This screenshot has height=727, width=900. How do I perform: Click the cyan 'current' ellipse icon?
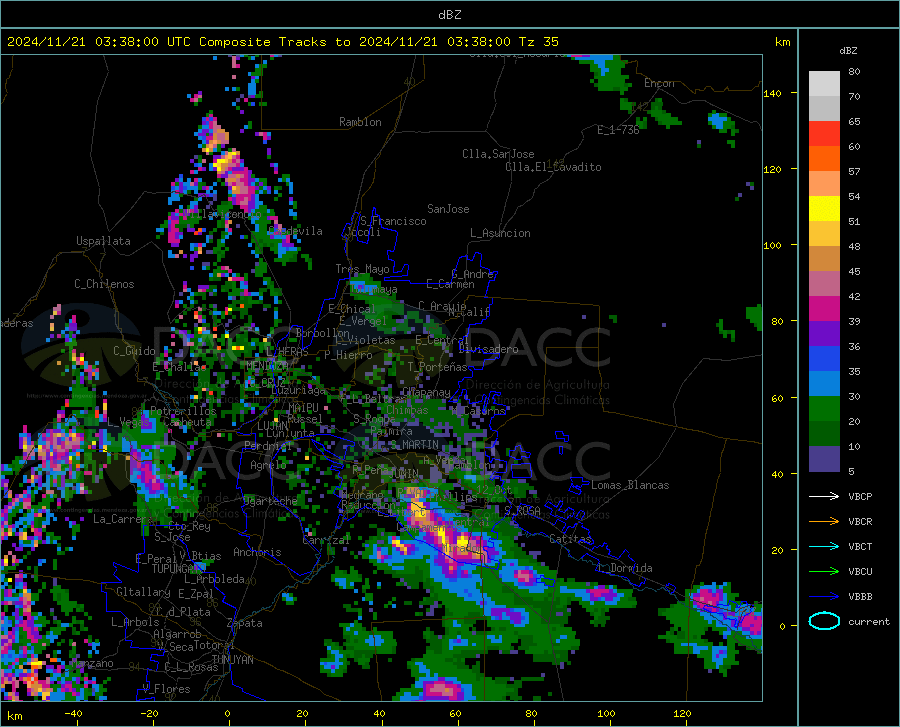(824, 621)
